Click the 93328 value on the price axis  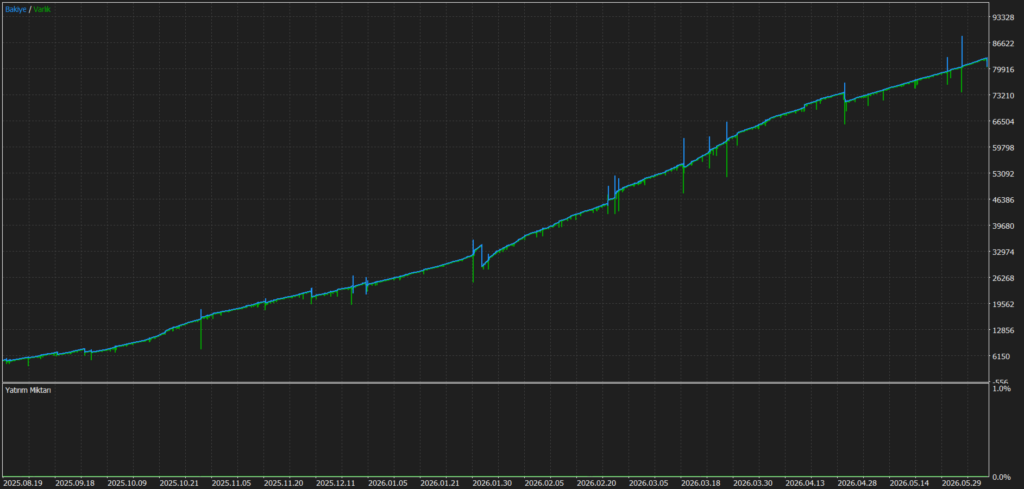pyautogui.click(x=1002, y=17)
